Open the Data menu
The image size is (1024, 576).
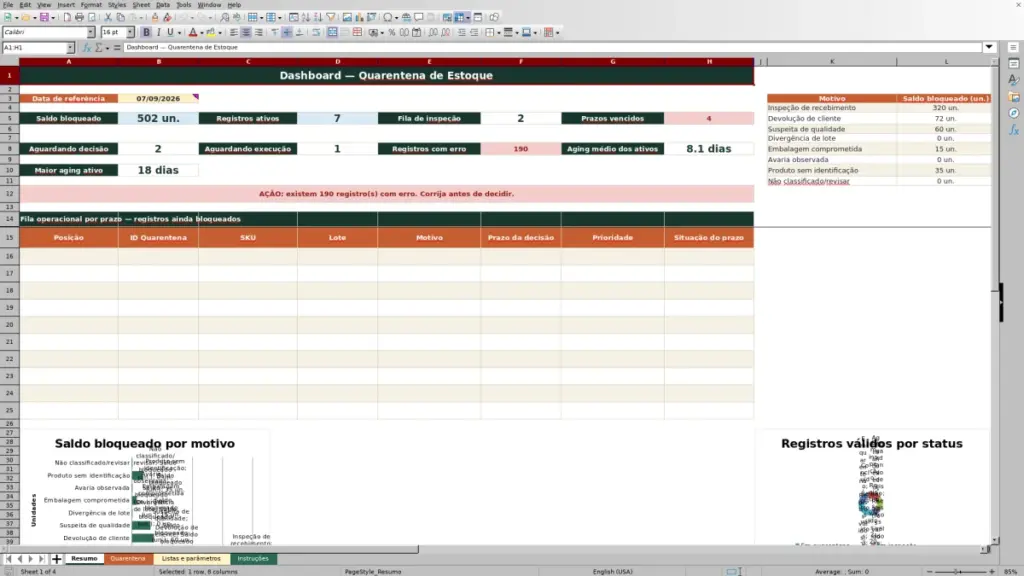(x=163, y=5)
